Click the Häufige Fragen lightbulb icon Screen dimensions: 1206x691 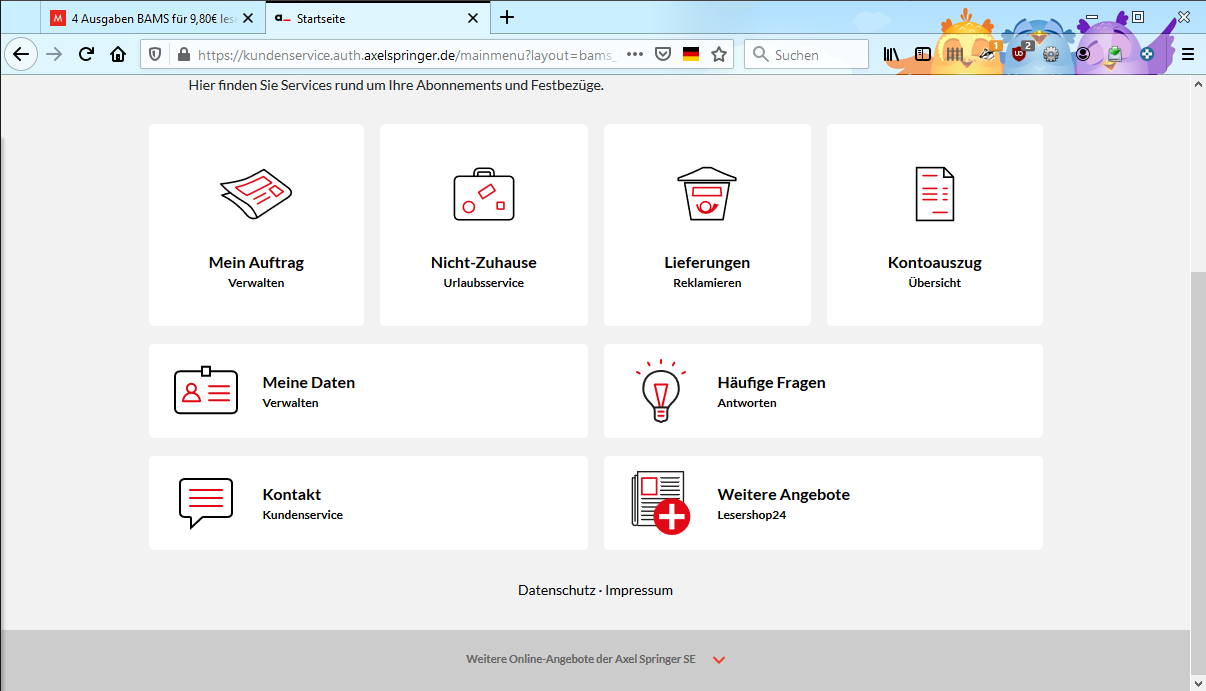[x=660, y=391]
